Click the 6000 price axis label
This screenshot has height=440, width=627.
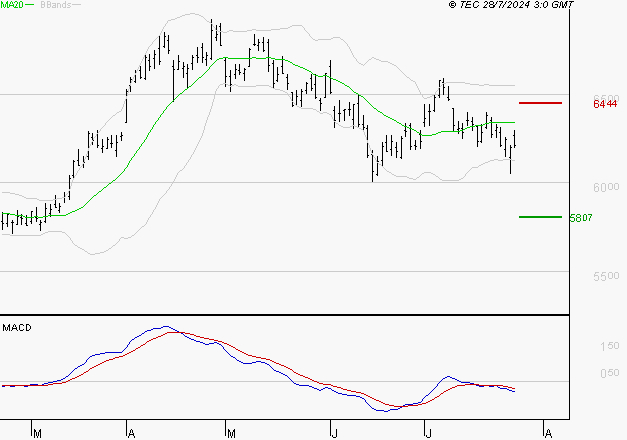click(x=606, y=188)
